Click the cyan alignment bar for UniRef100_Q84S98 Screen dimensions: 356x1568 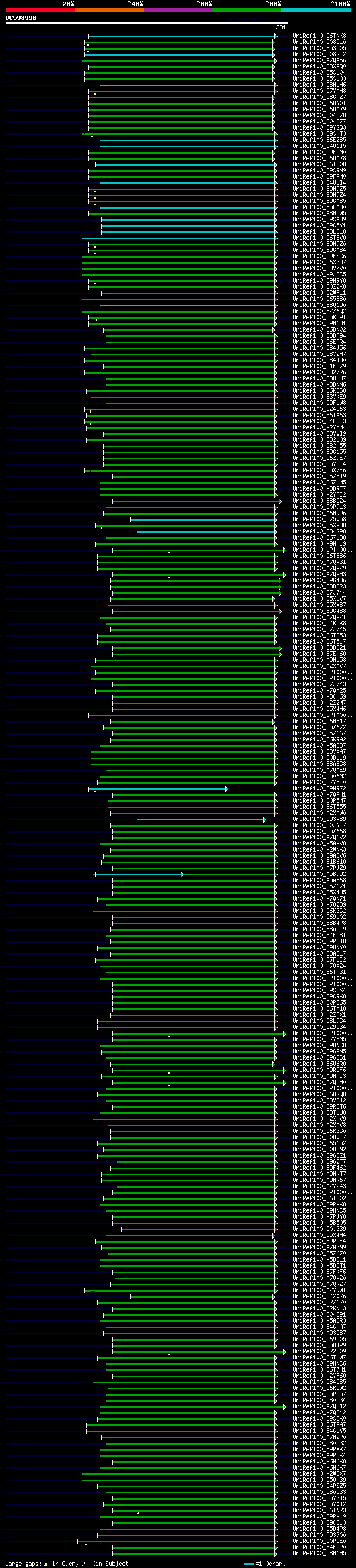207,532
